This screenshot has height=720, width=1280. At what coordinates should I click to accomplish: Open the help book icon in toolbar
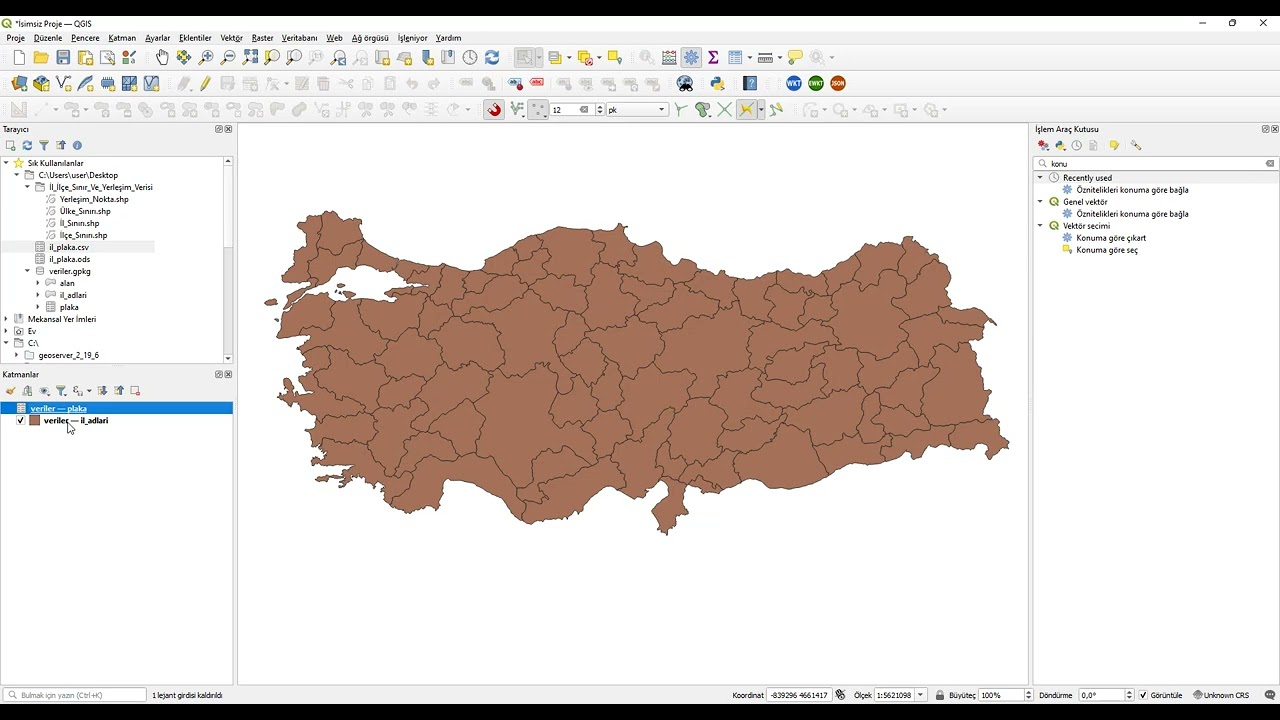pos(750,84)
